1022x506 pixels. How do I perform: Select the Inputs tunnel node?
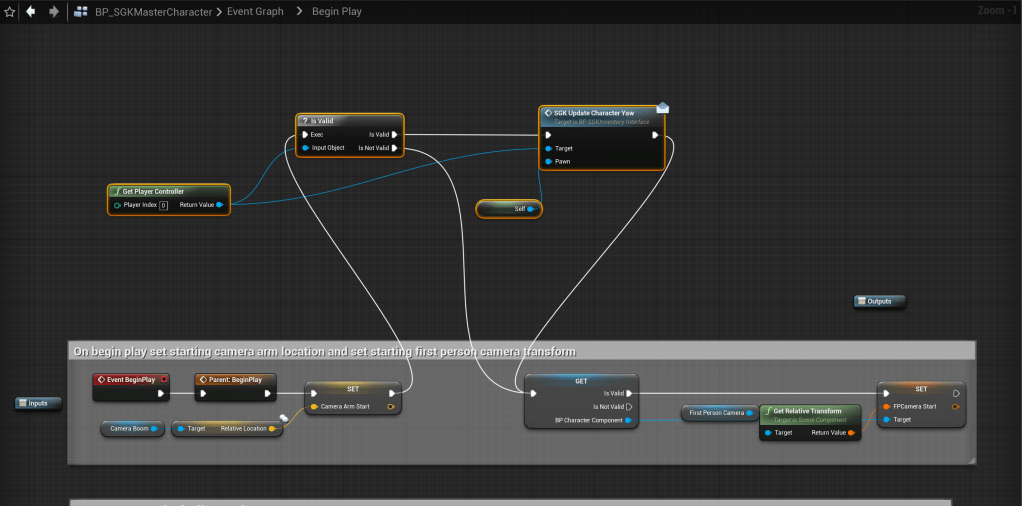point(38,403)
